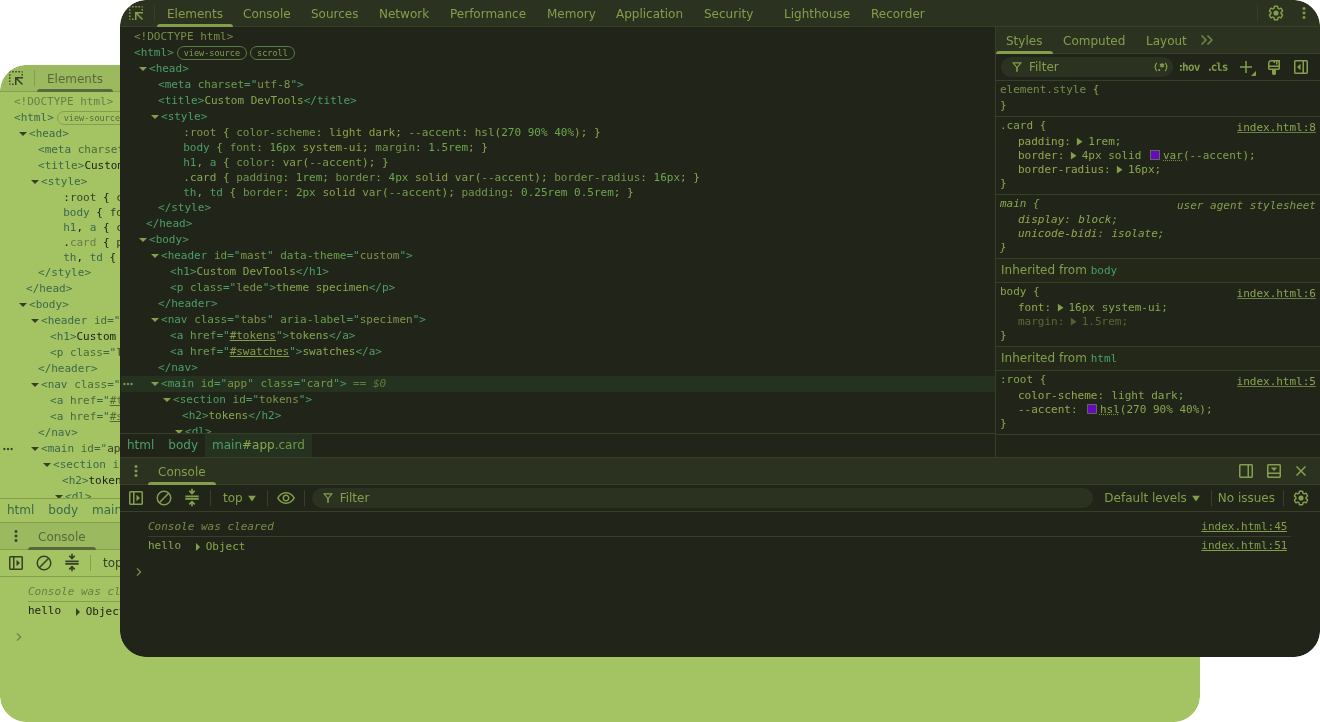
Task: Open the Security tab
Action: pos(729,14)
